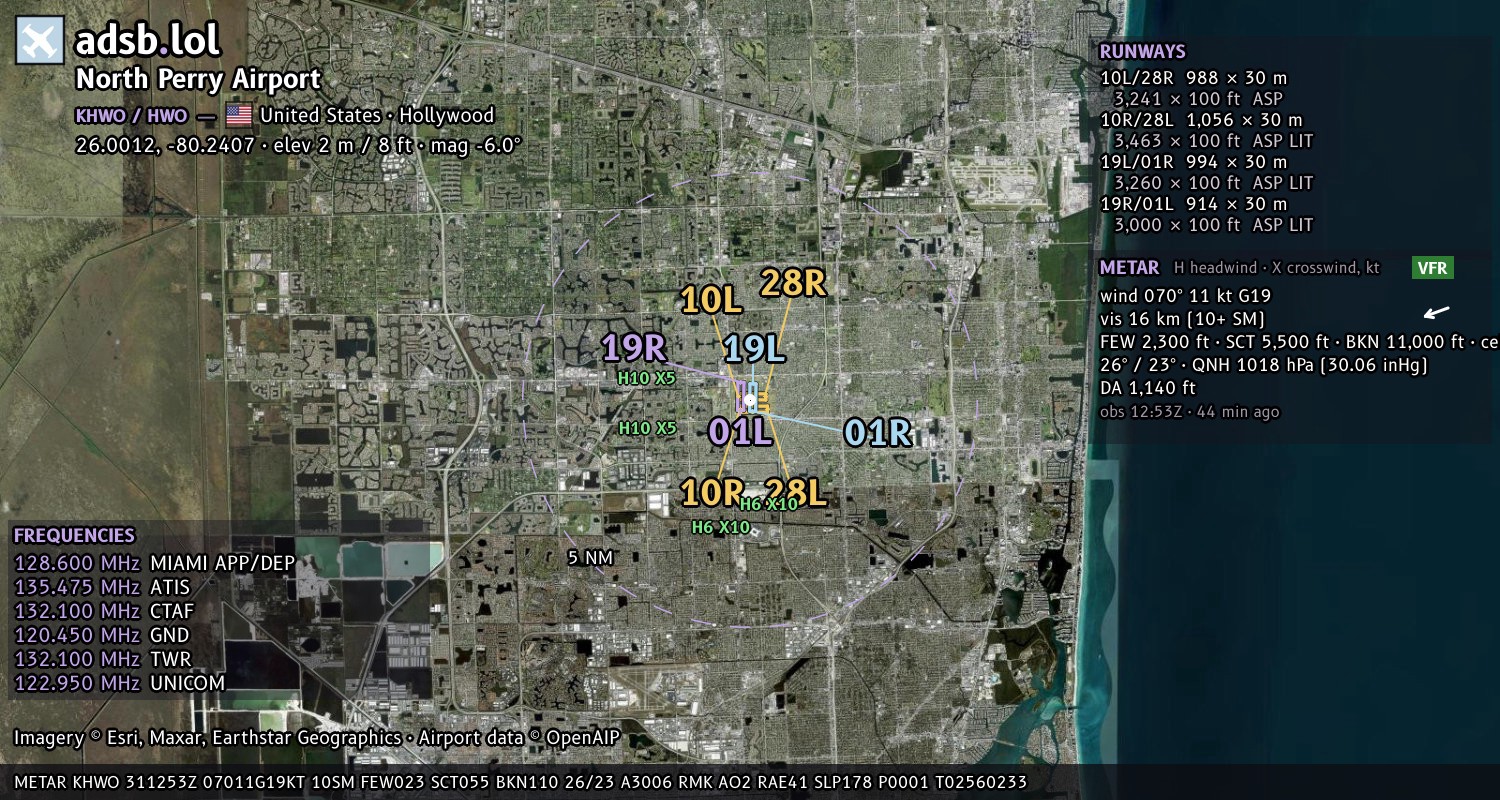Click the "vis 16 km (10+ SM)" reading
The width and height of the screenshot is (1500, 800).
(x=1182, y=319)
